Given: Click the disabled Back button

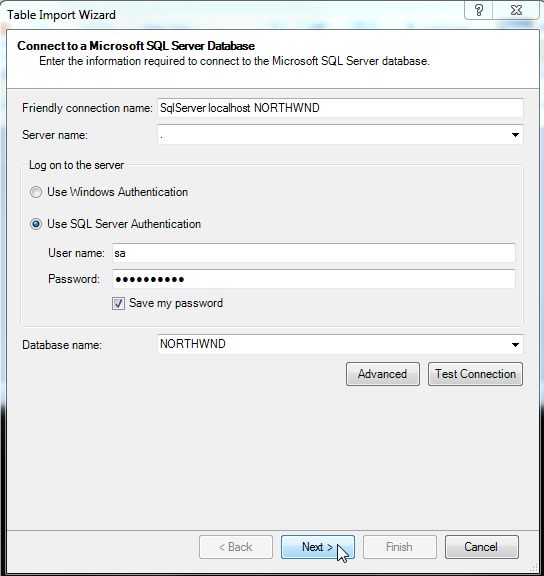Looking at the screenshot, I should click(236, 547).
